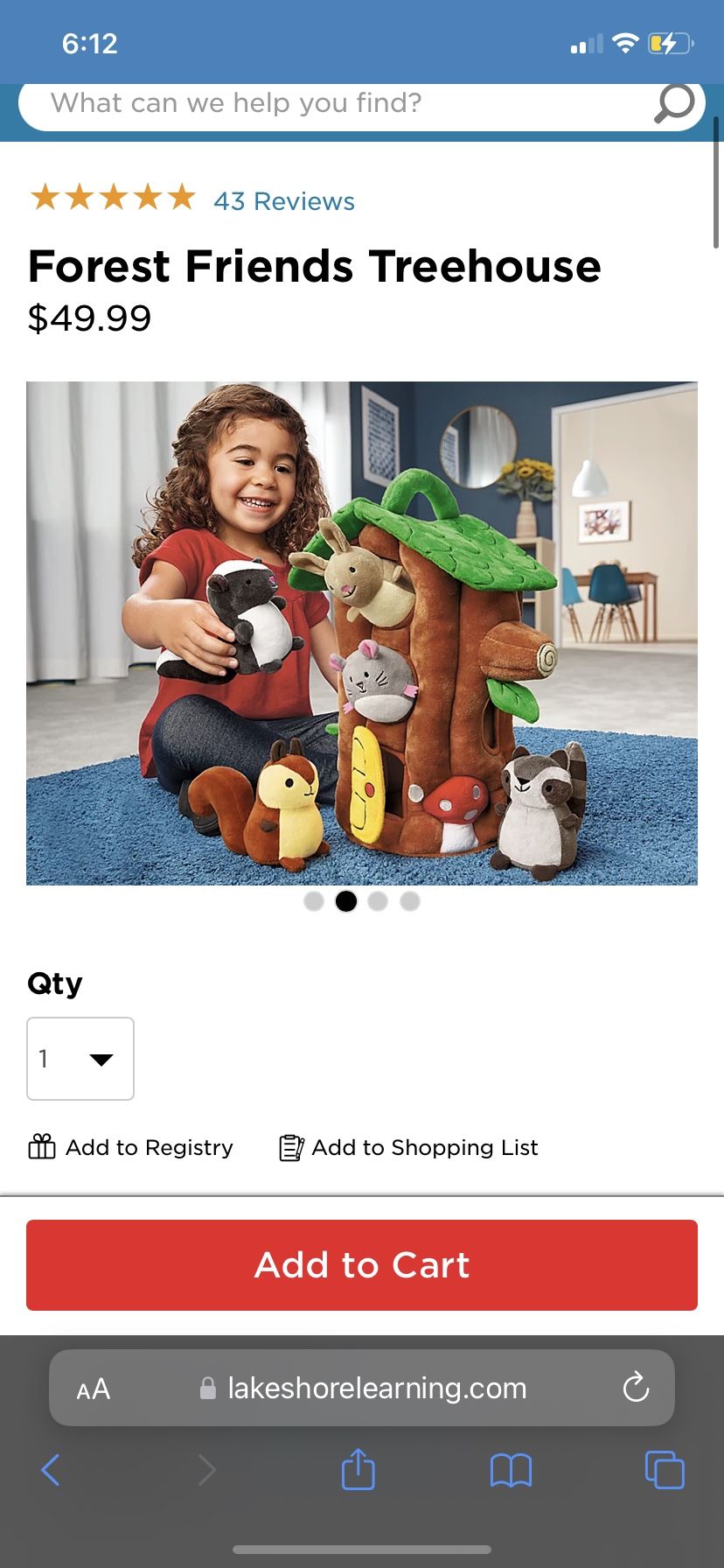Open Safari bookmarks book icon

click(511, 1470)
